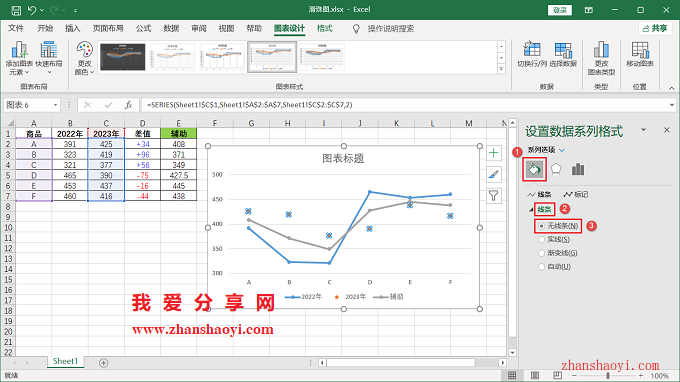Click the insert function fx icon
680x382 pixels.
pyautogui.click(x=128, y=105)
